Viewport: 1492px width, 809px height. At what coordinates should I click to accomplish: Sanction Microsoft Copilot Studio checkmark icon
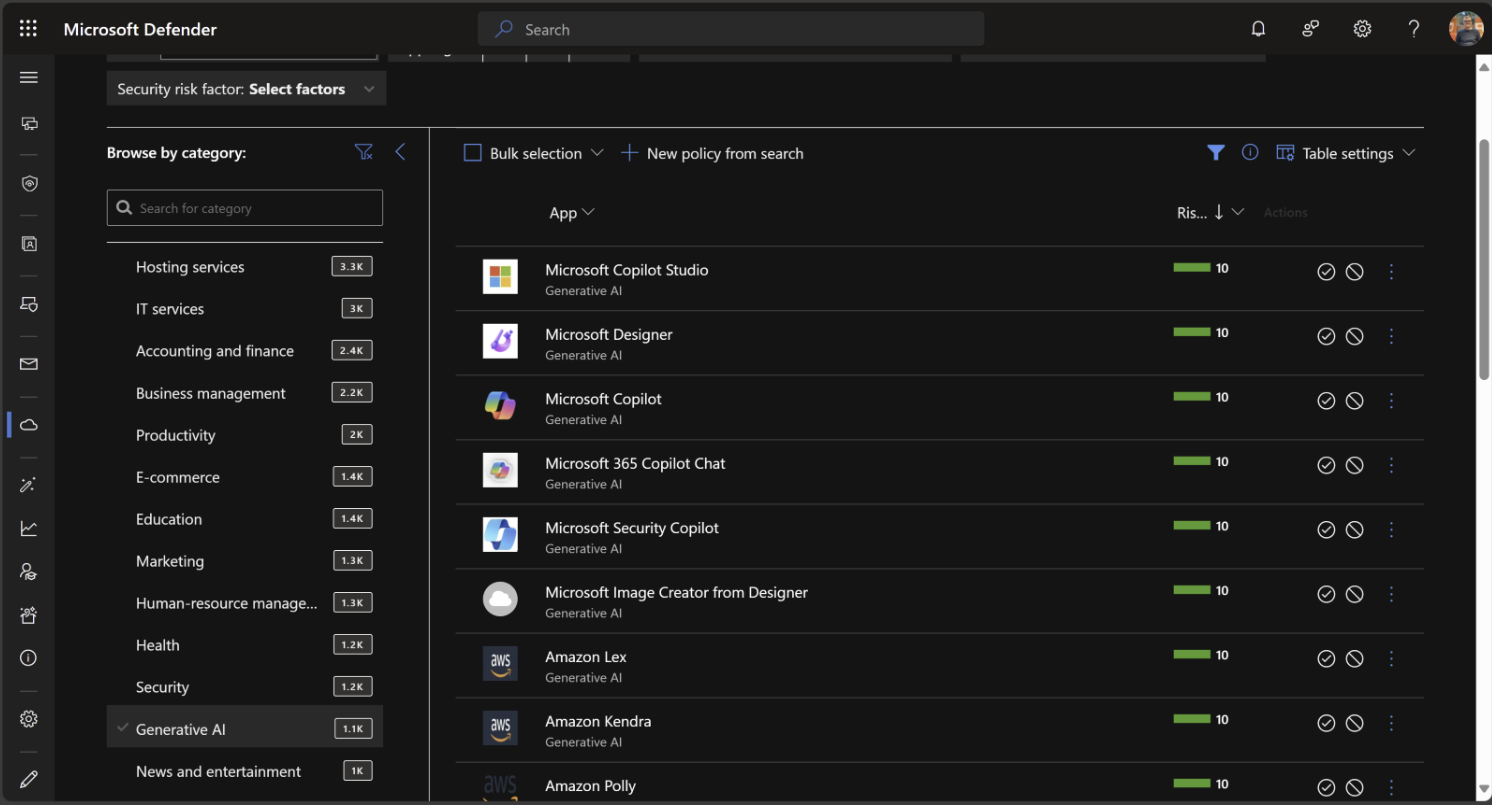pyautogui.click(x=1326, y=272)
